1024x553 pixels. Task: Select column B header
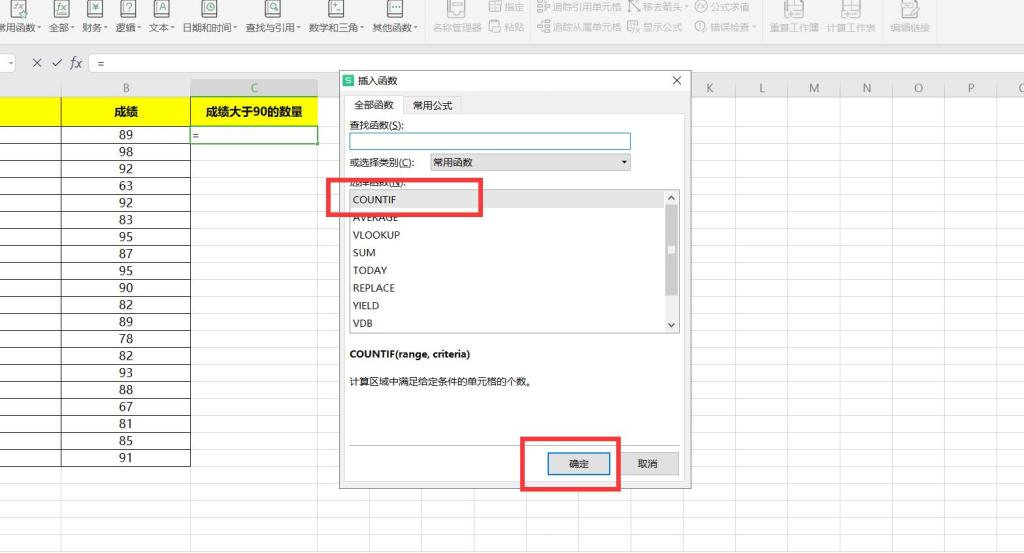coord(126,87)
